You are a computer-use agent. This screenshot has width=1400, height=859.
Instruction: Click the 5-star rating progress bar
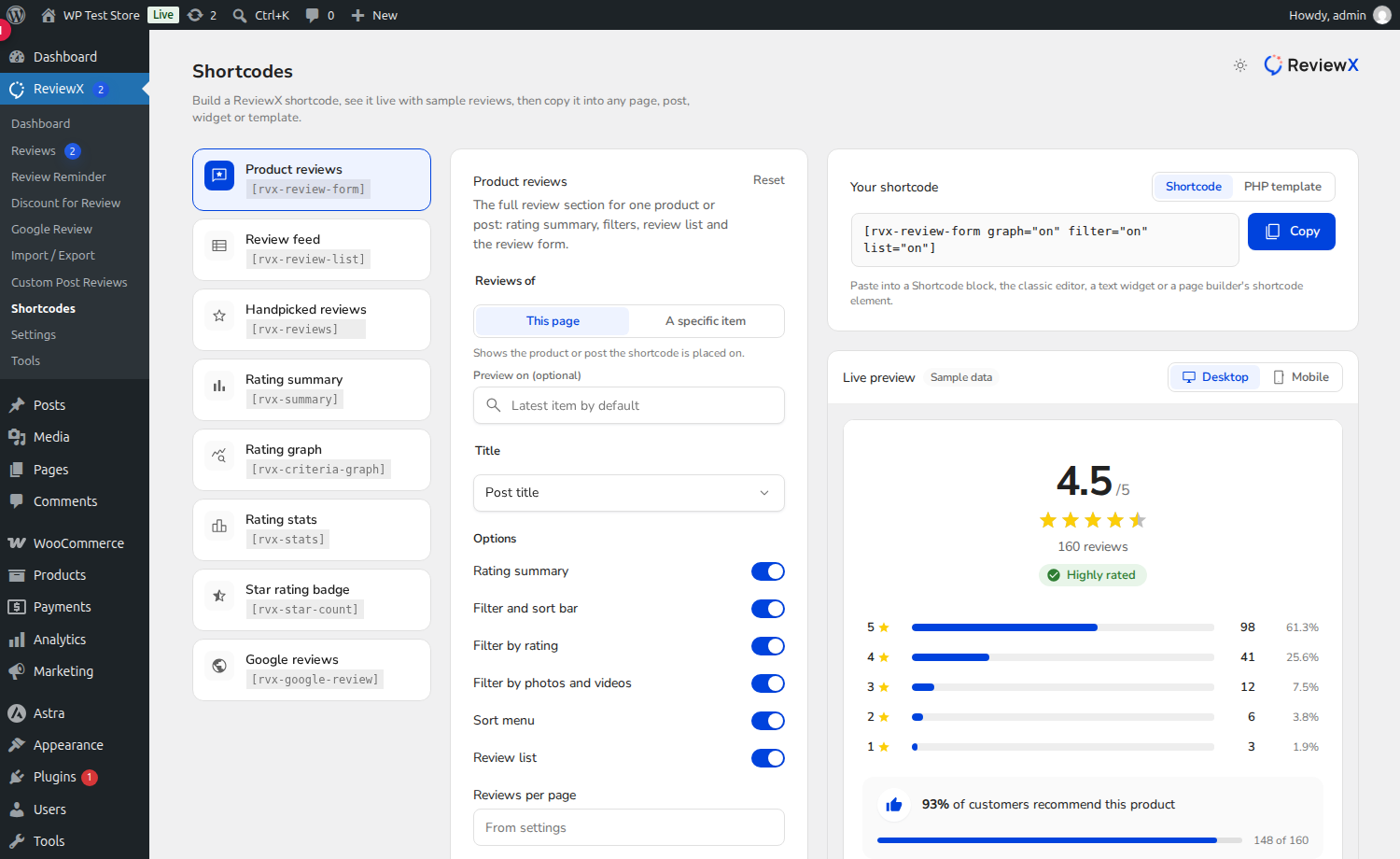[1063, 627]
